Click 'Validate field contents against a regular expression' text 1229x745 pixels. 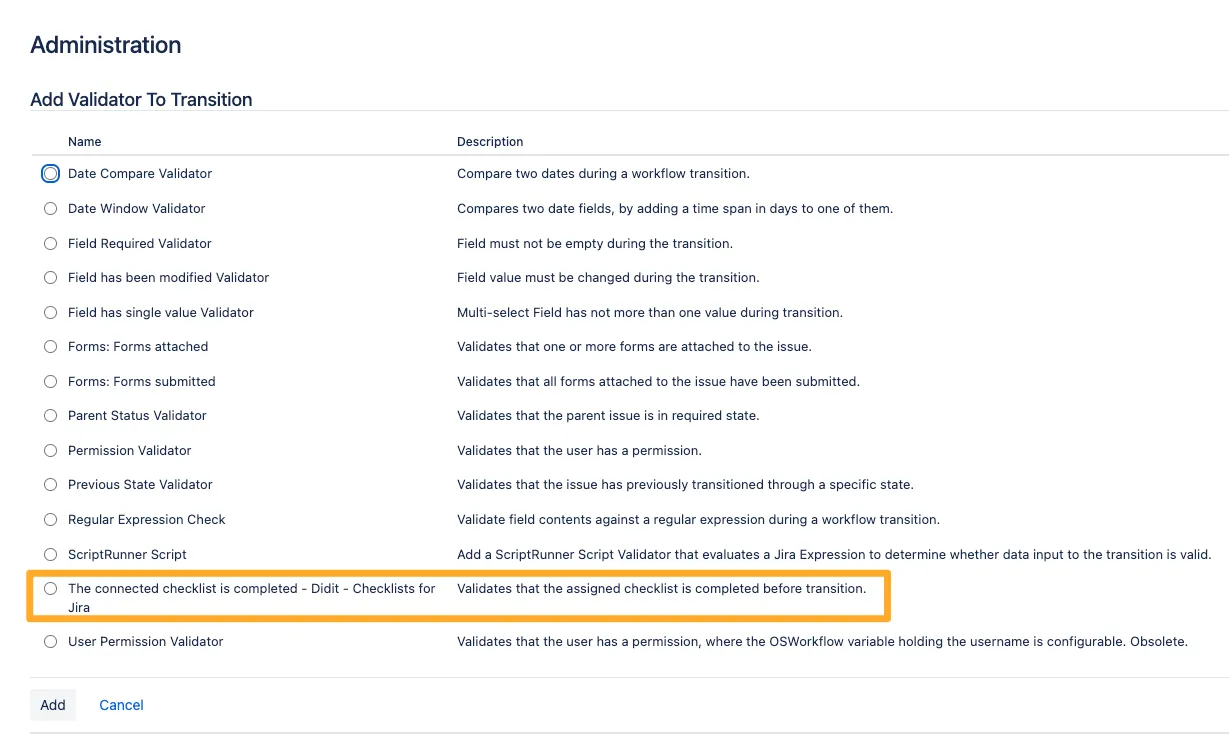click(x=698, y=520)
